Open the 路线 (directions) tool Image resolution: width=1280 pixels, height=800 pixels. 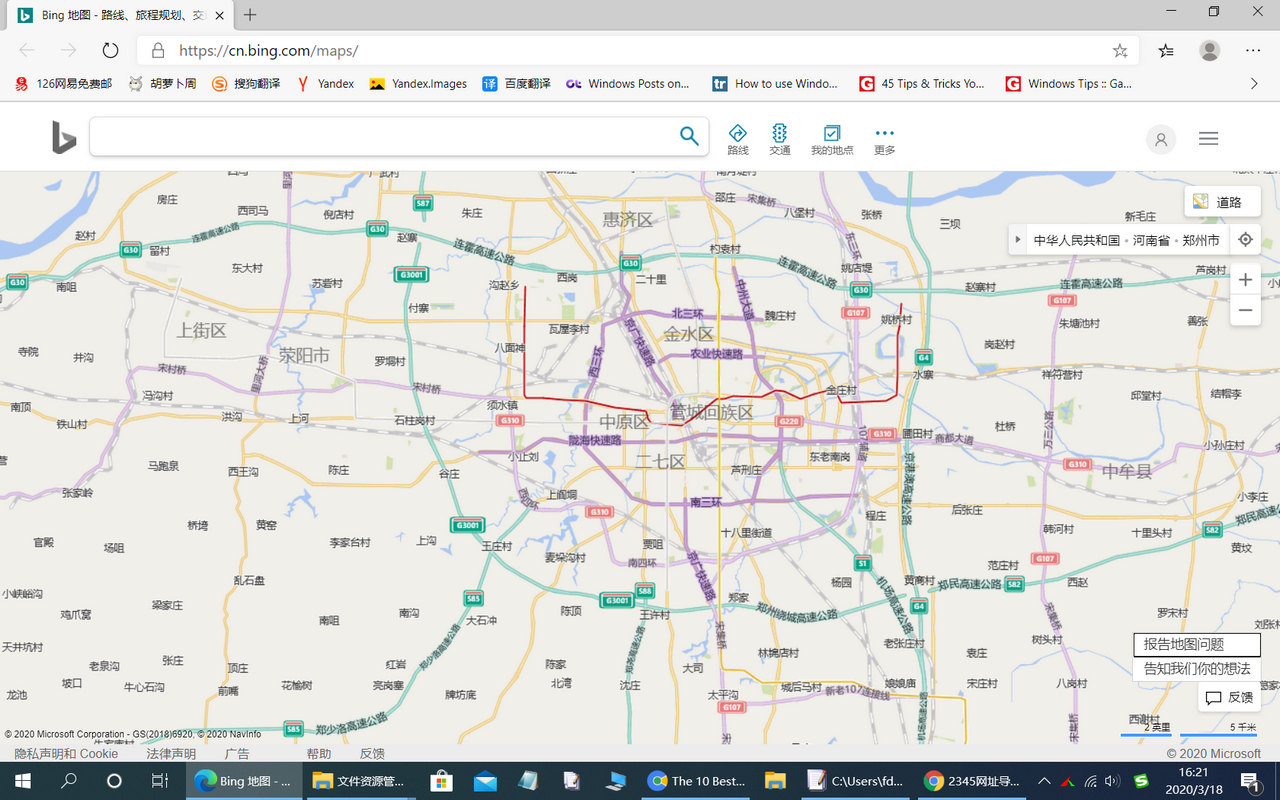pyautogui.click(x=737, y=137)
